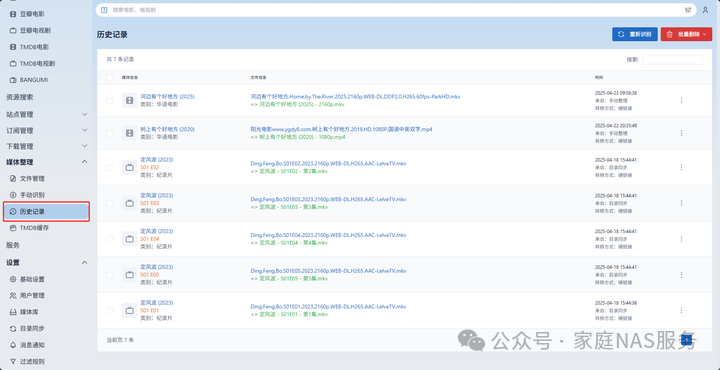Image resolution: width=720 pixels, height=370 pixels.
Task: Focus the 搜索 filter field above the table
Action: (672, 60)
